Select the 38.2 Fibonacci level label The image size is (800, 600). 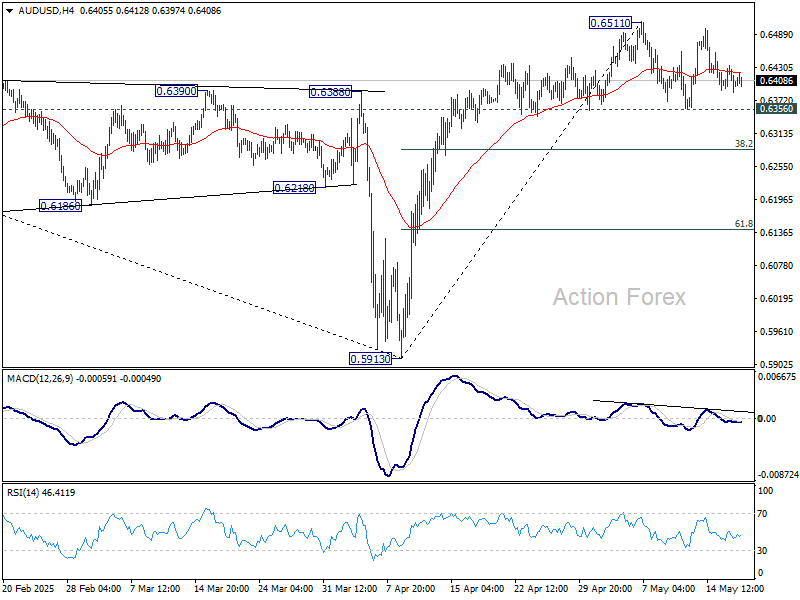pyautogui.click(x=743, y=144)
